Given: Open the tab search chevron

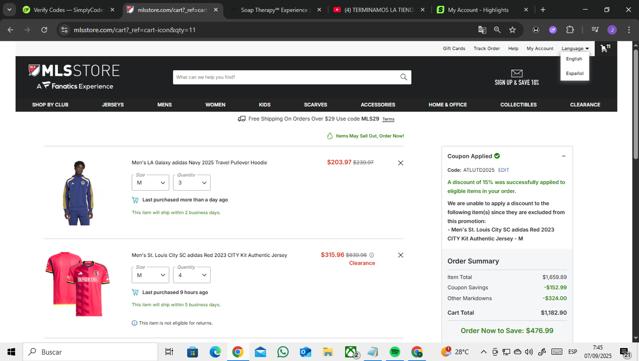Looking at the screenshot, I should pos(9,10).
